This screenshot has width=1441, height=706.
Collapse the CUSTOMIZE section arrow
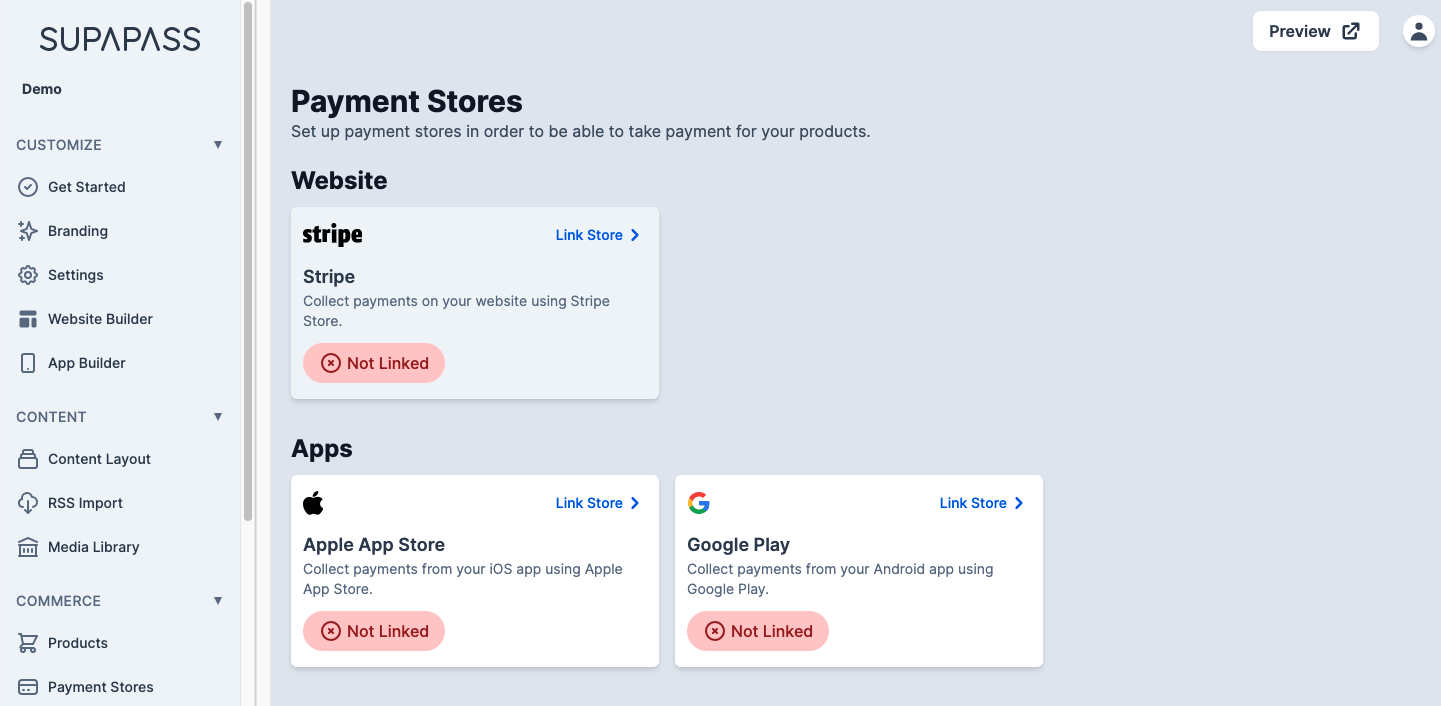[218, 145]
